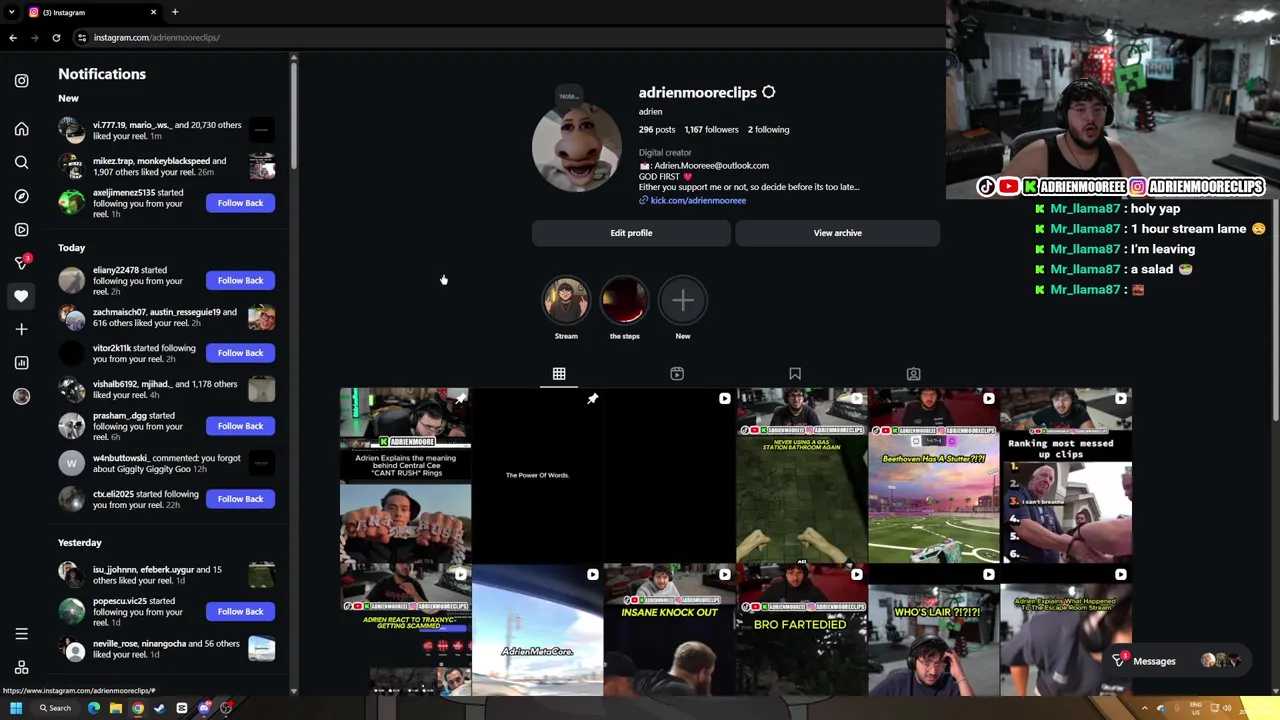Open Discord from the taskbar
1280x720 pixels.
click(204, 708)
